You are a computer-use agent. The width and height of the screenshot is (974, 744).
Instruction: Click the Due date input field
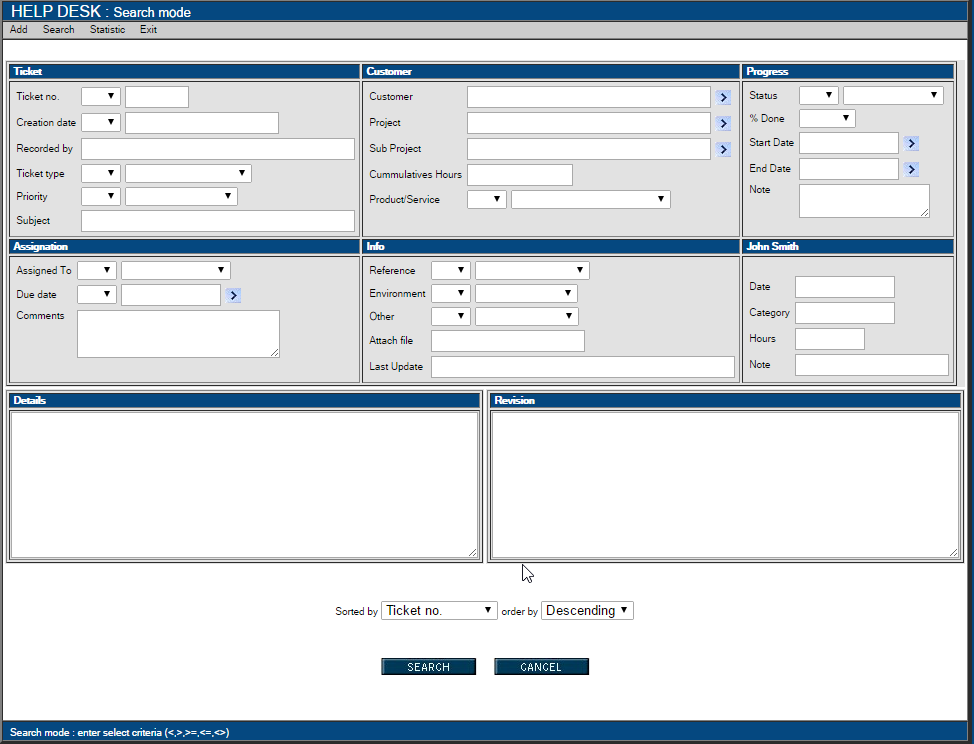(x=171, y=295)
